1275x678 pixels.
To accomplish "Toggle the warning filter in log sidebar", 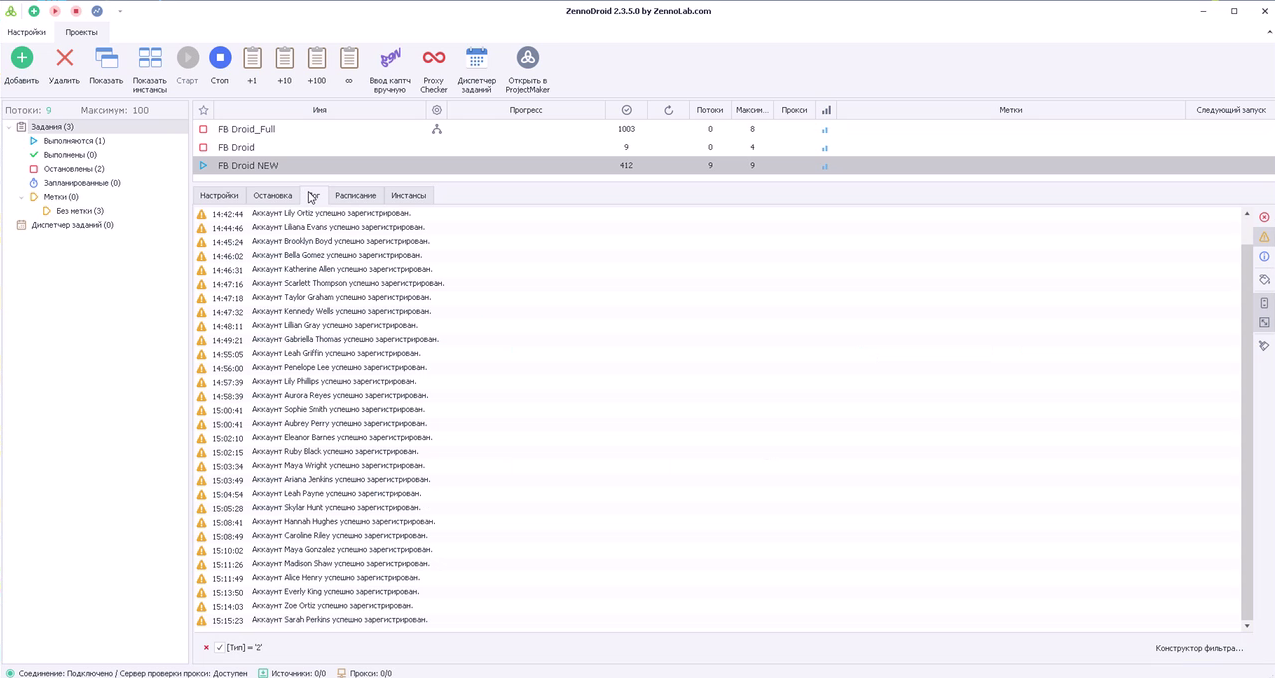I will click(x=1264, y=237).
